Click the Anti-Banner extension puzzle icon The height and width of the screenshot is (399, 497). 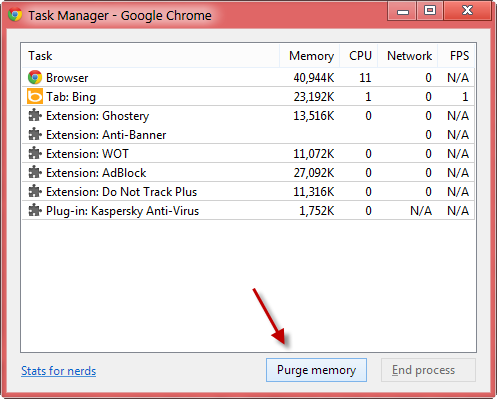[x=35, y=134]
